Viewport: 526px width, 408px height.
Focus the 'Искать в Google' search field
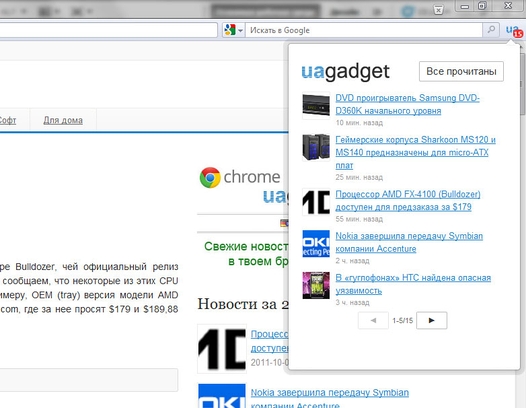[x=364, y=30]
